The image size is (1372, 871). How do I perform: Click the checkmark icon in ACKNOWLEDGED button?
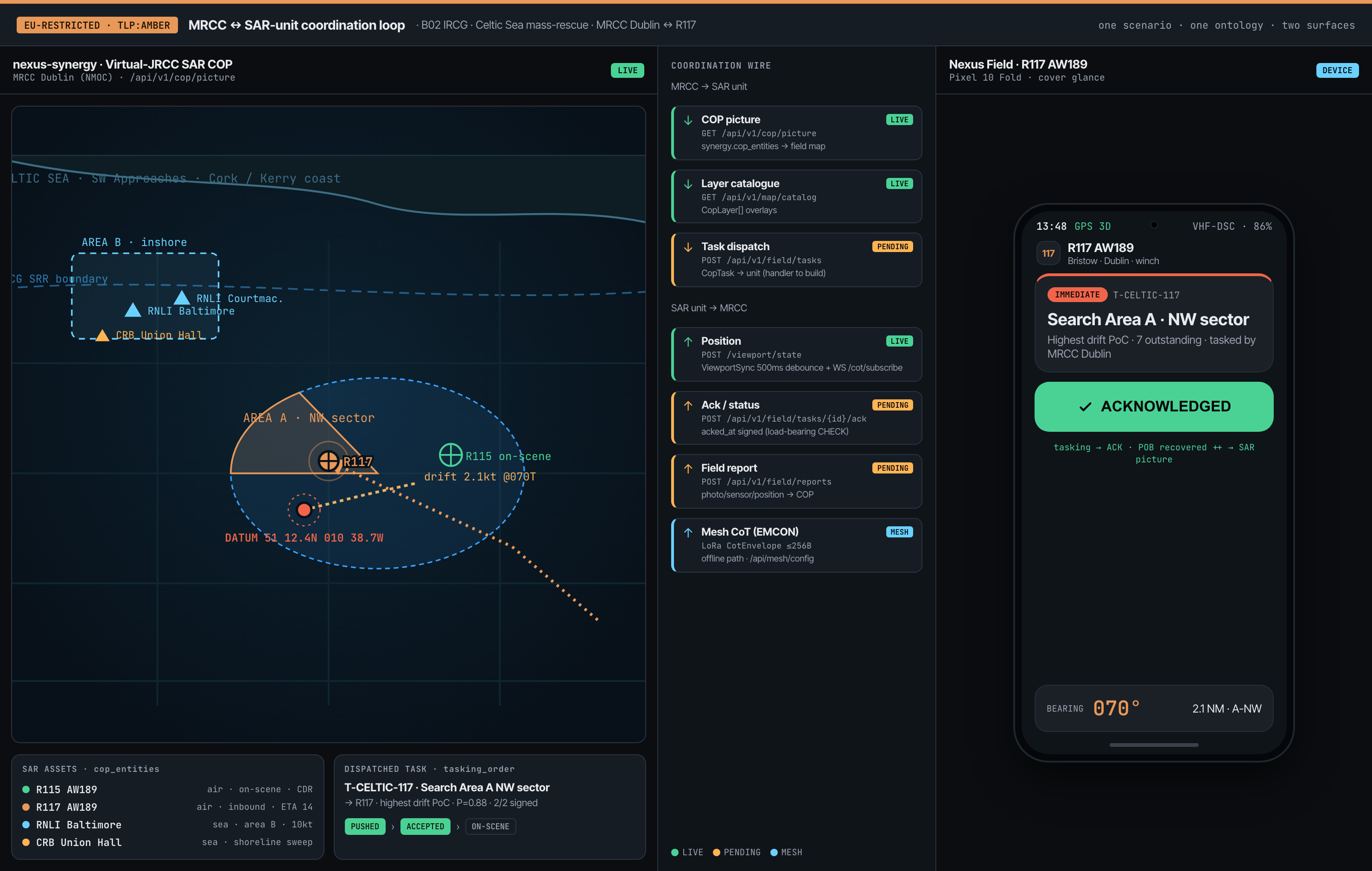1086,407
